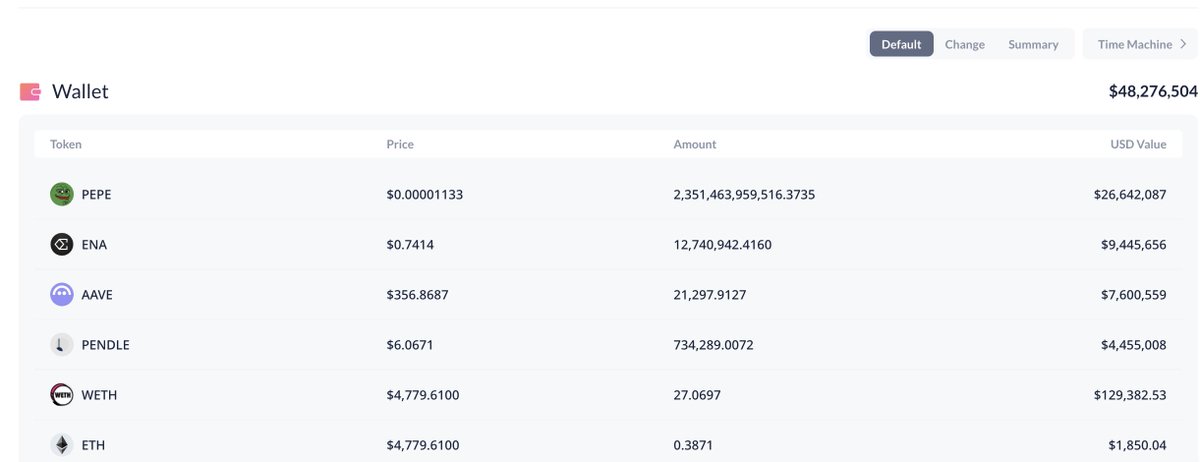1200x462 pixels.
Task: Switch to the Change view
Action: (965, 44)
